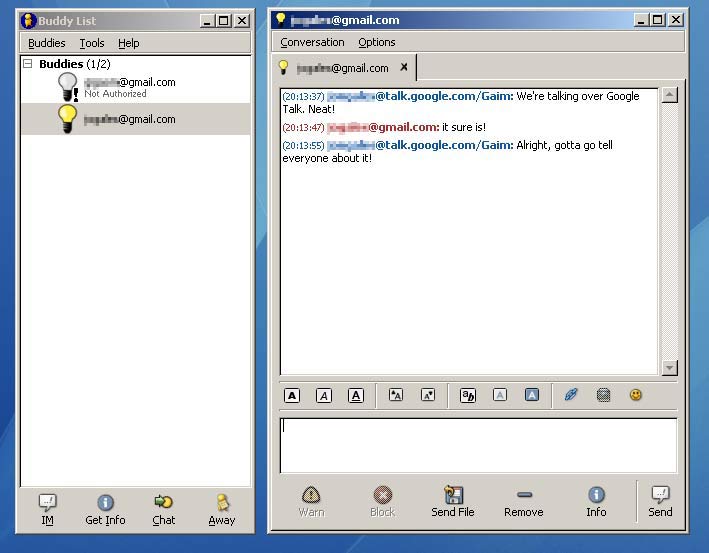Click the Buddy List title bar icon
This screenshot has width=709, height=553.
pos(28,21)
